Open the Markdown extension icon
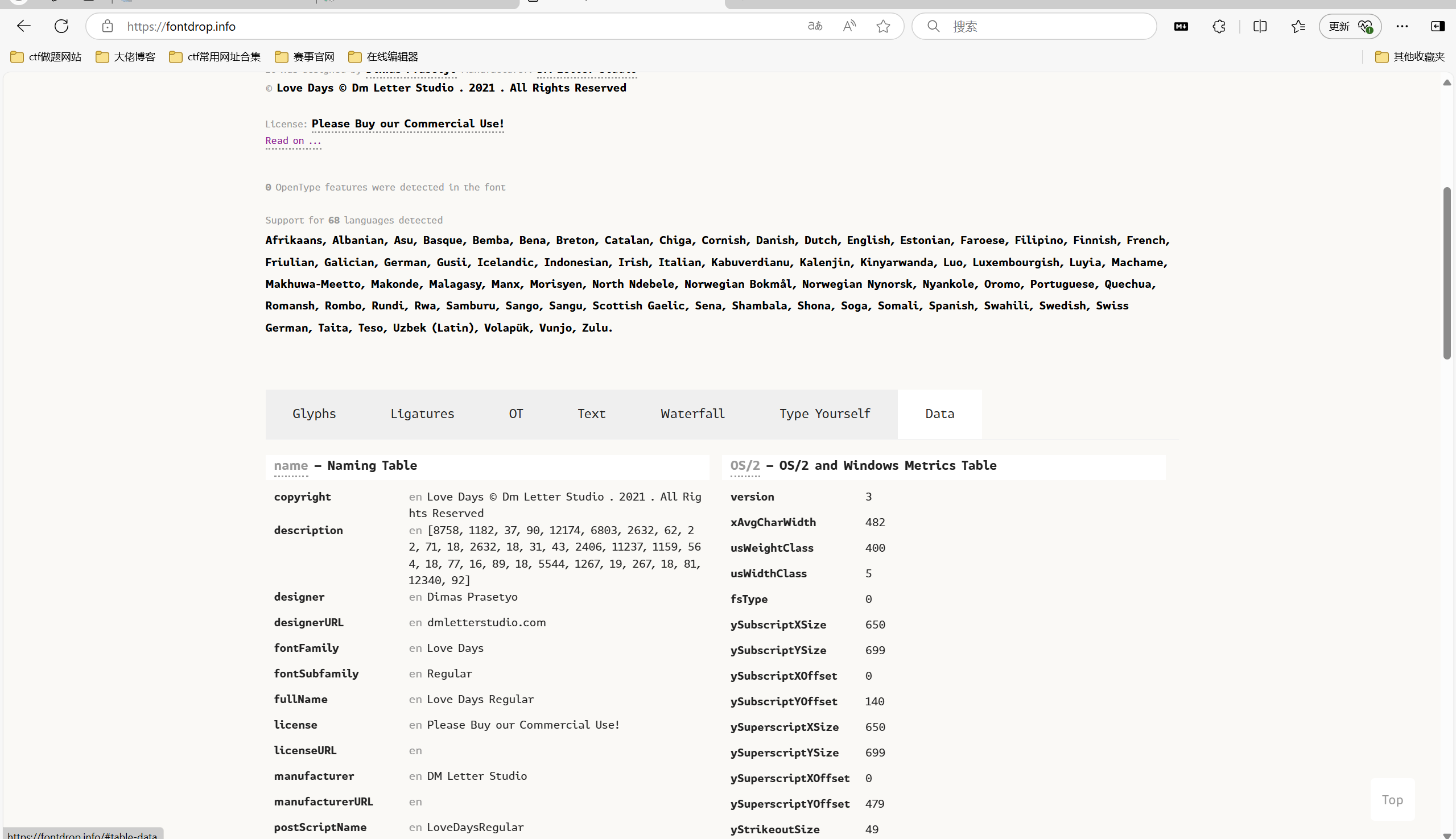This screenshot has width=1456, height=839. (x=1181, y=26)
